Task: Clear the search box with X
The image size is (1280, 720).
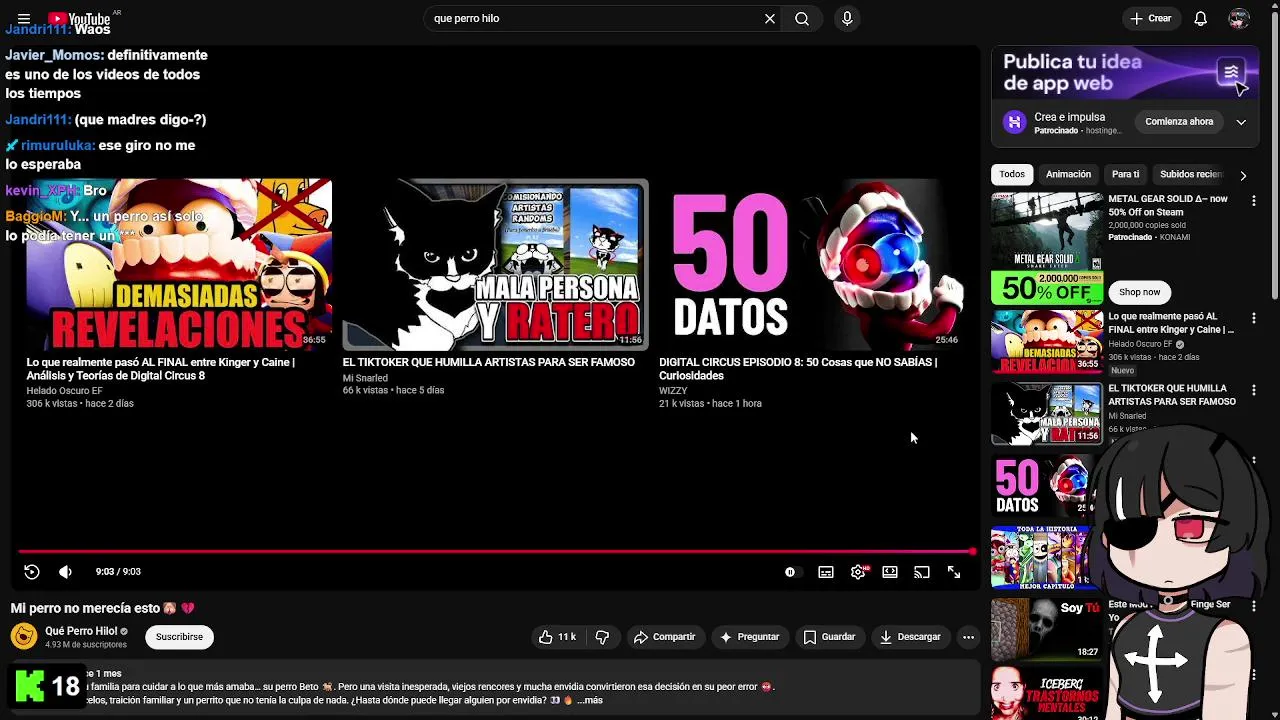Action: tap(770, 19)
